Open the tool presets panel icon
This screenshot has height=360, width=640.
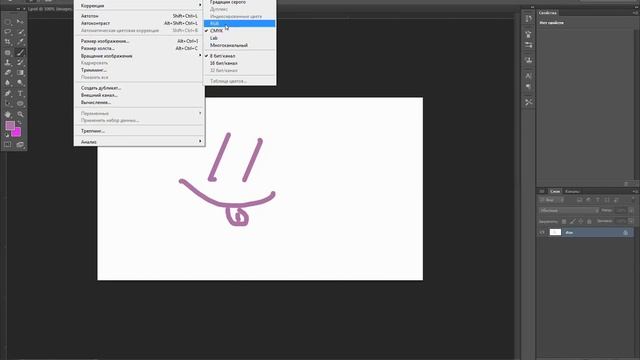pos(529,102)
